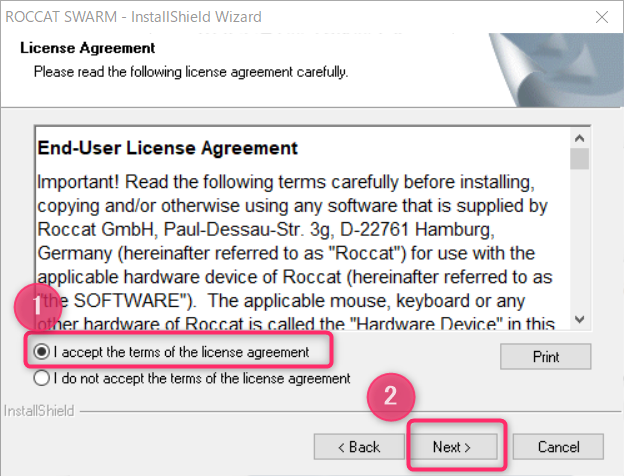The image size is (624, 476).
Task: Click the pink circle numbered 2
Action: (x=391, y=397)
